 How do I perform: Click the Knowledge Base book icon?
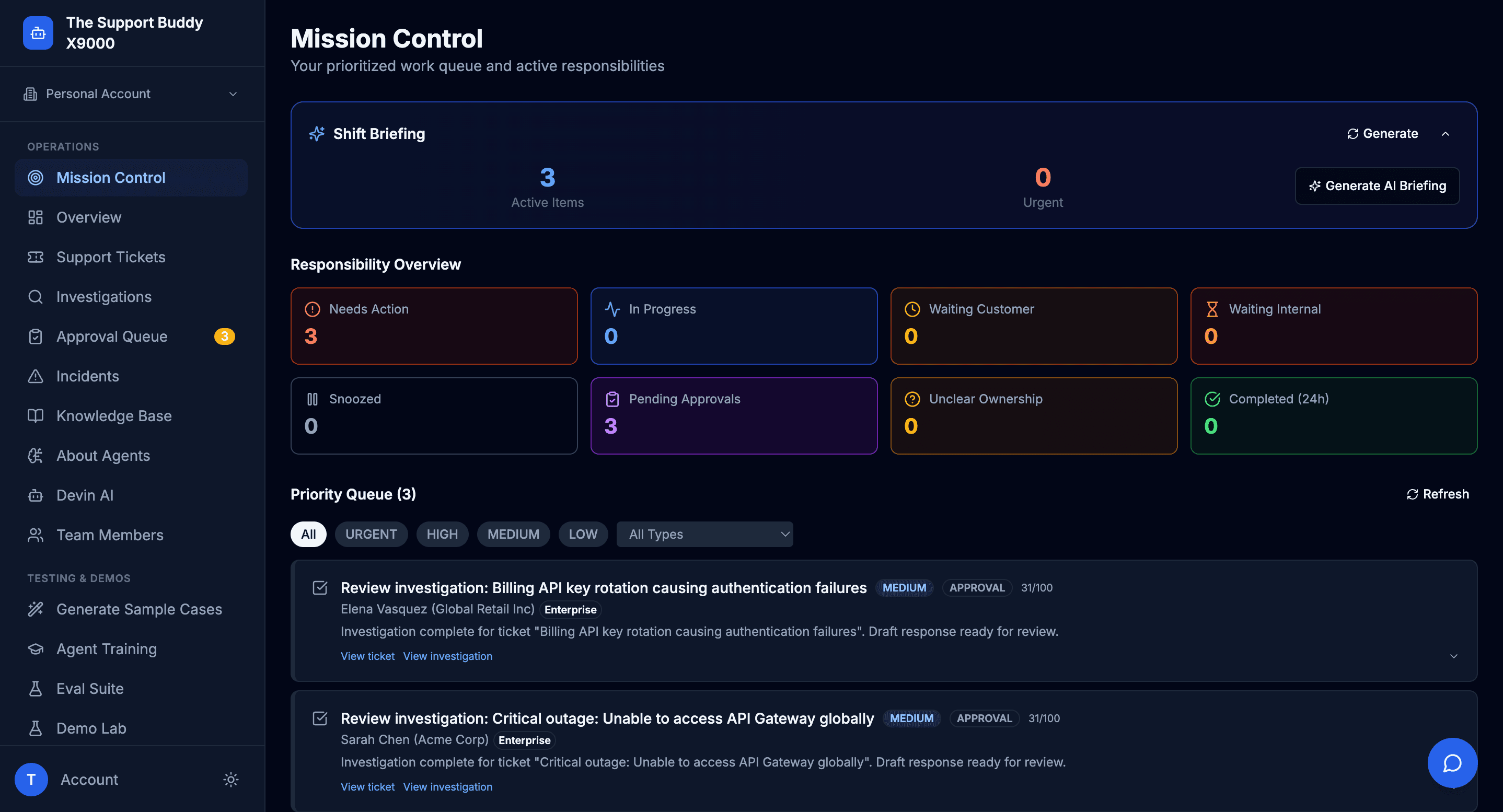coord(36,415)
